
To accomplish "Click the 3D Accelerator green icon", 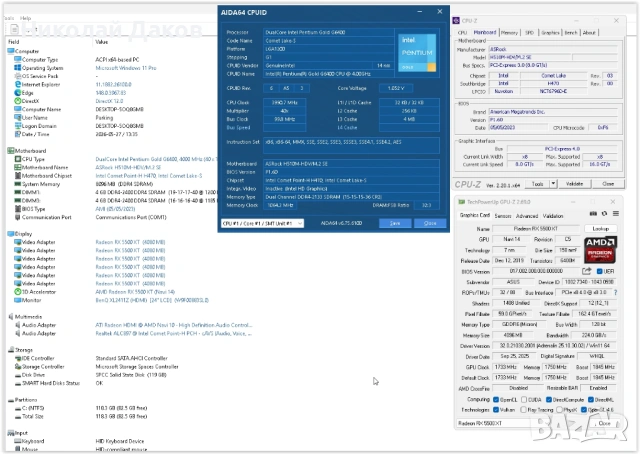I will pyautogui.click(x=18, y=292).
